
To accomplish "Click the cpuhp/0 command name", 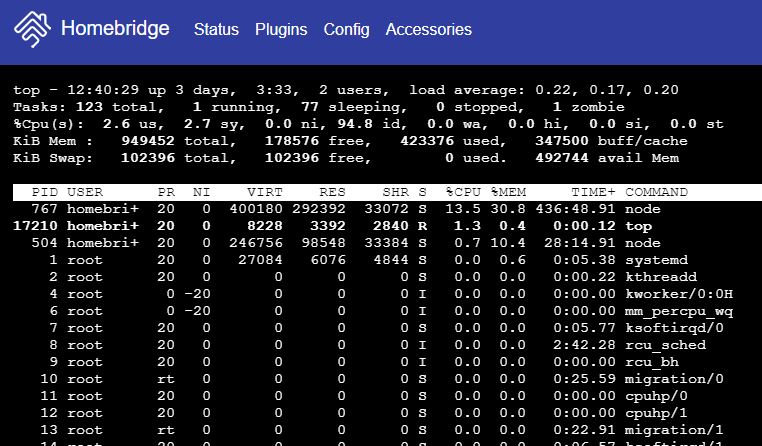I will click(657, 396).
